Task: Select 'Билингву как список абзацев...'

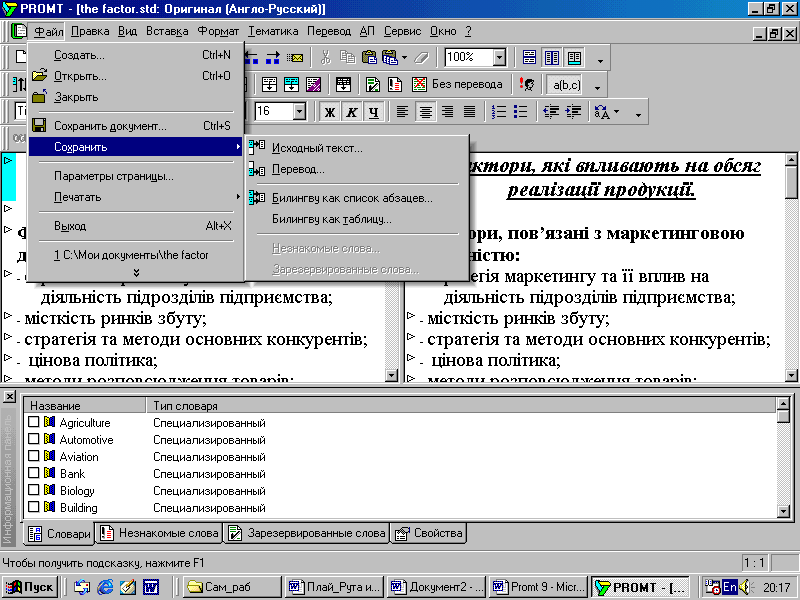Action: pyautogui.click(x=357, y=198)
